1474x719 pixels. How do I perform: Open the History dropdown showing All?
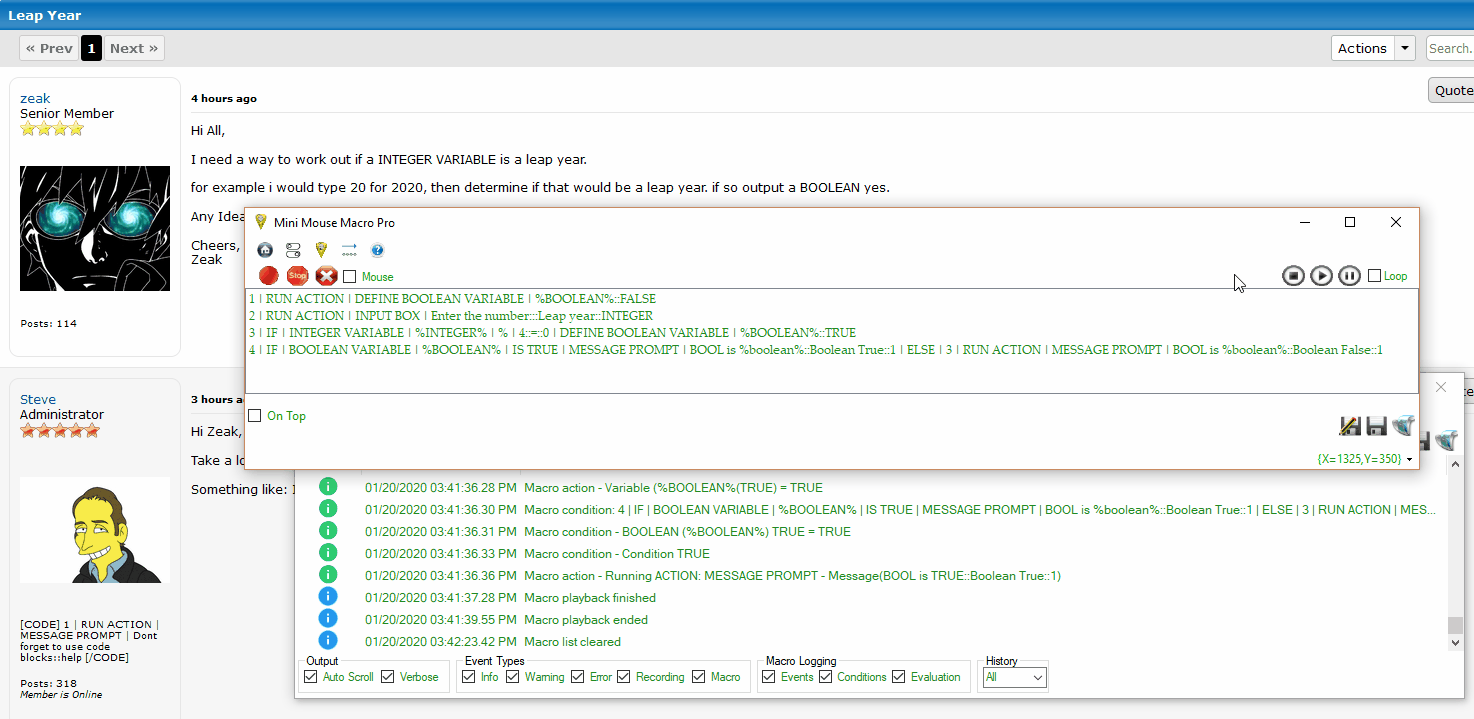pyautogui.click(x=1015, y=677)
